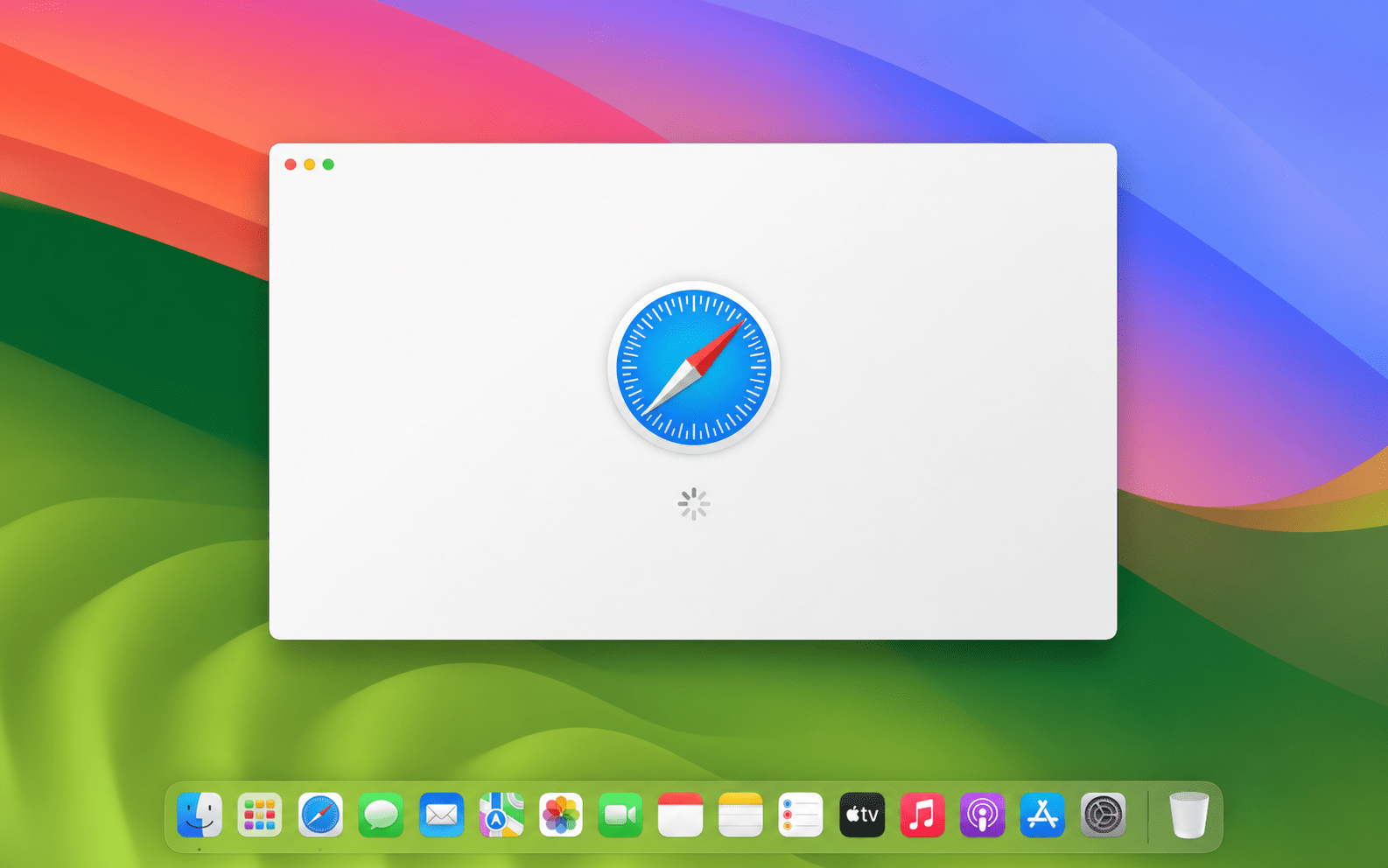Click the Safari compass icon in the dock
The height and width of the screenshot is (868, 1388).
(x=320, y=815)
